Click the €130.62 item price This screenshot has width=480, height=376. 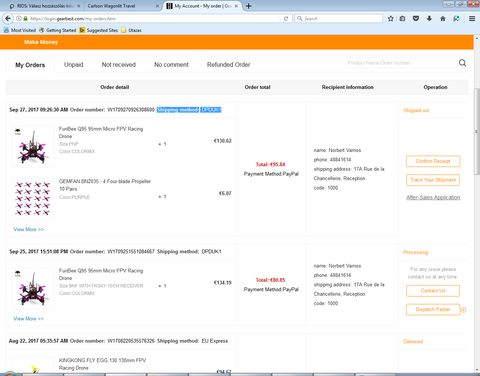223,141
